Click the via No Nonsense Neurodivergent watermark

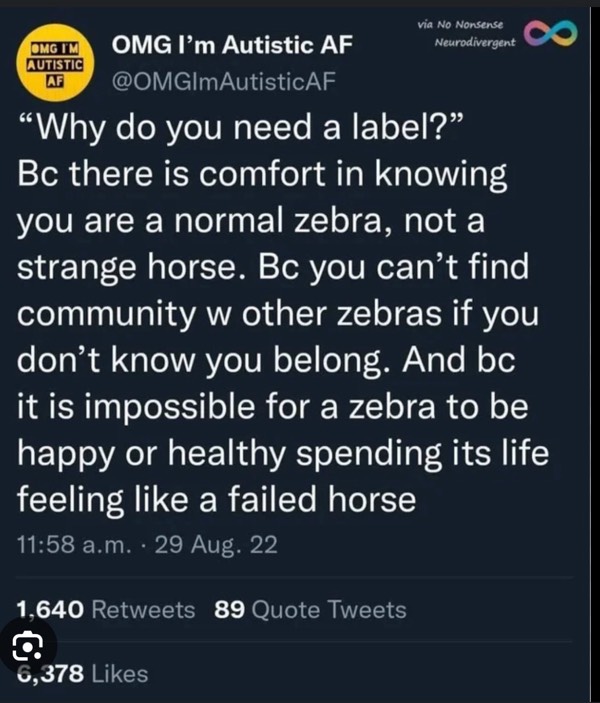(x=467, y=33)
